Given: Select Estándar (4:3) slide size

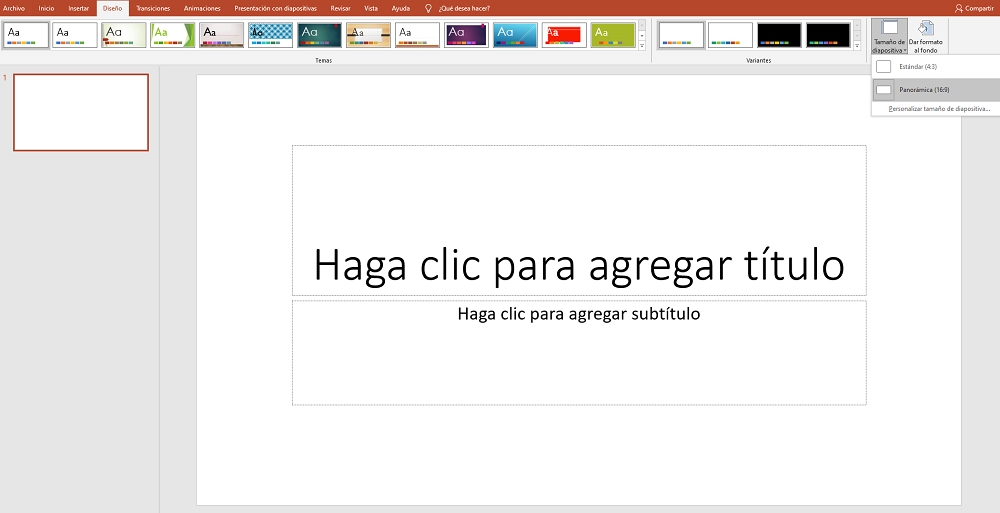Looking at the screenshot, I should coord(915,66).
